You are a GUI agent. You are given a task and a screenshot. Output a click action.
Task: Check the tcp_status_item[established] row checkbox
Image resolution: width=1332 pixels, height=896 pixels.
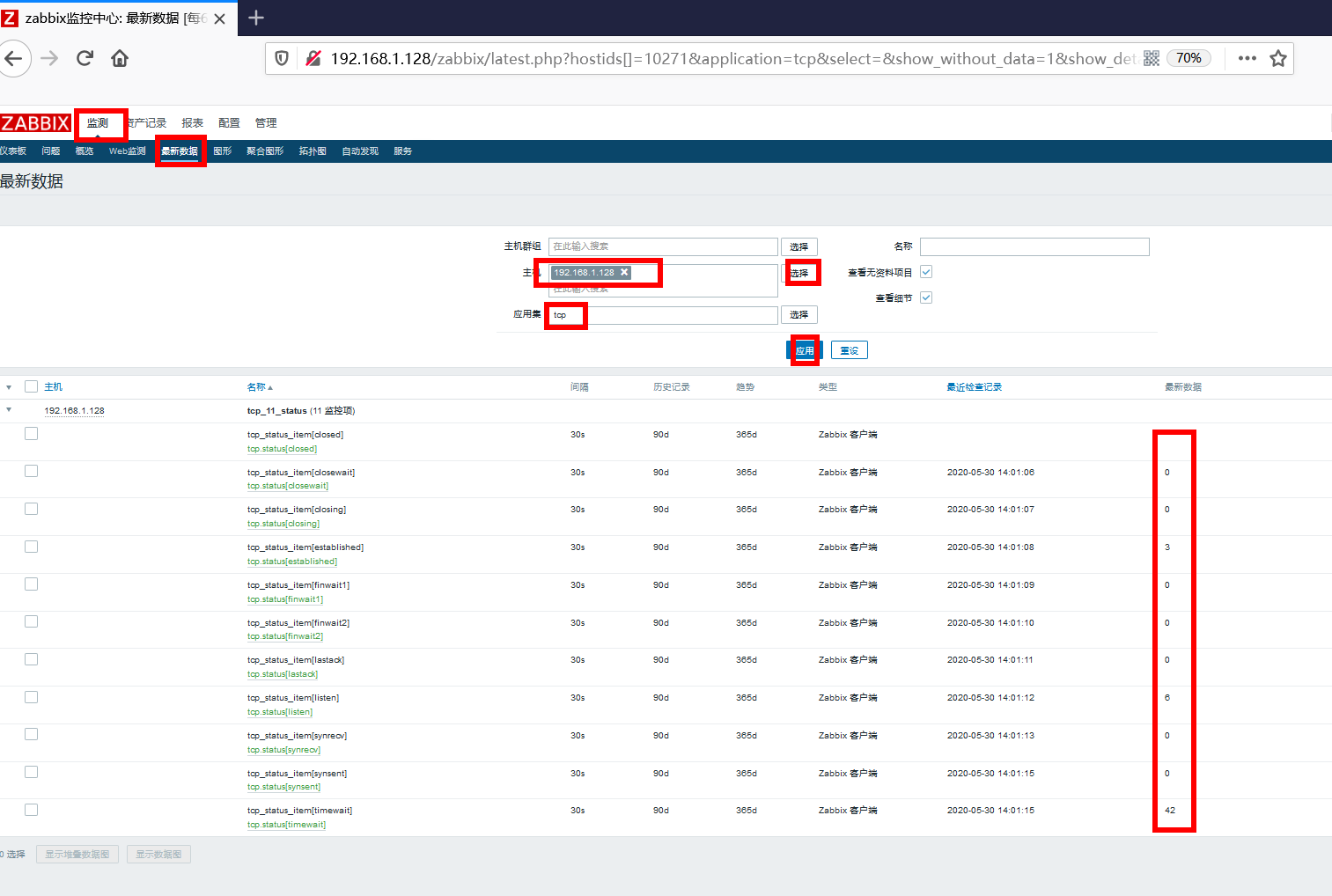(x=32, y=547)
